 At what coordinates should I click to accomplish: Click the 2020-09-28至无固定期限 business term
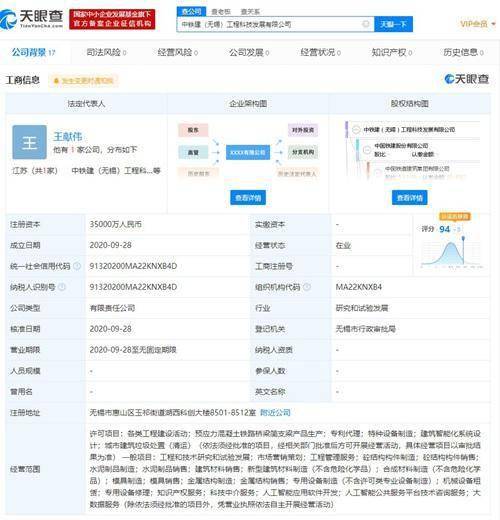tap(133, 350)
